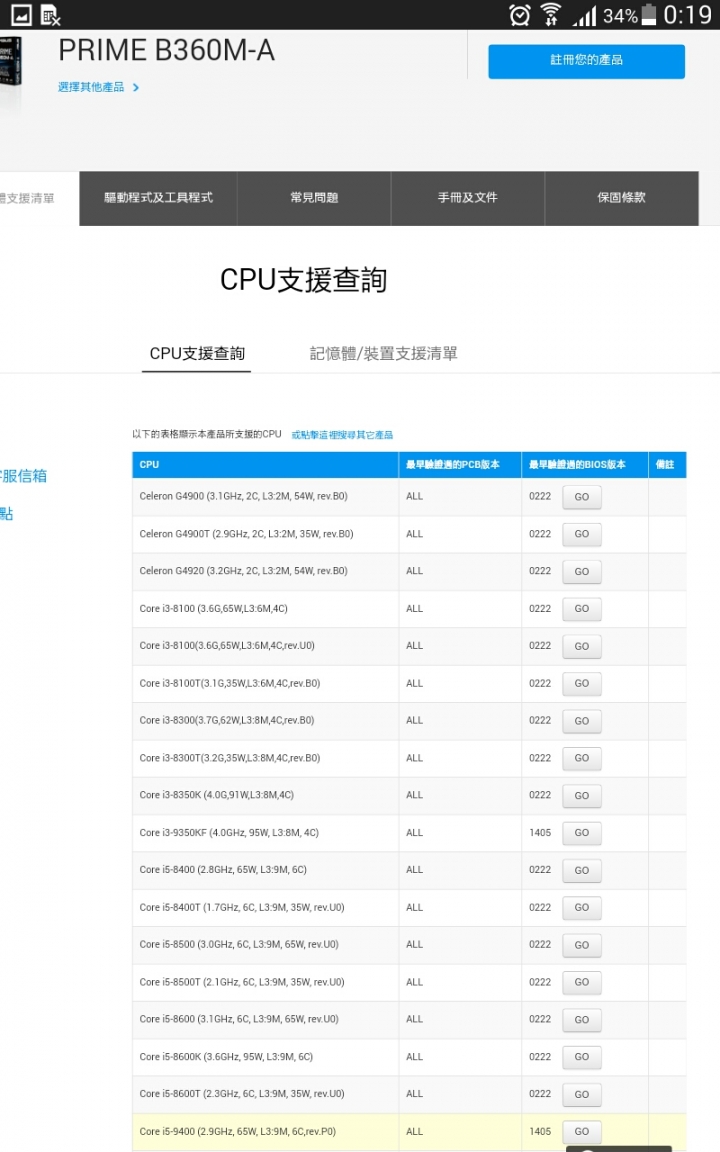Open the 或點擊這裡搜尋其它產品 link
This screenshot has width=720, height=1152.
click(x=342, y=435)
